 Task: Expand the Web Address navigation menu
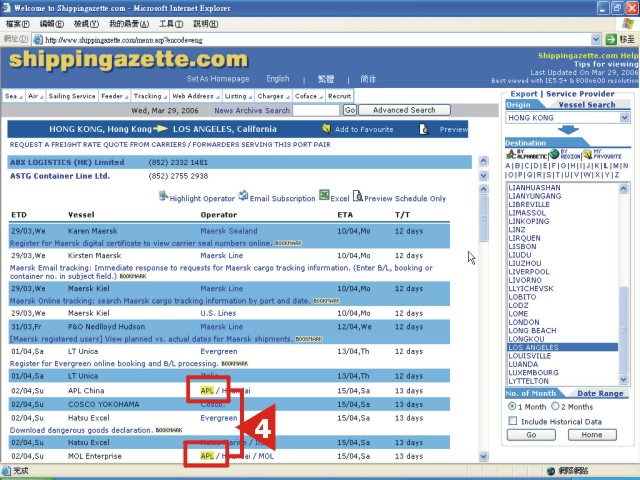(x=196, y=96)
